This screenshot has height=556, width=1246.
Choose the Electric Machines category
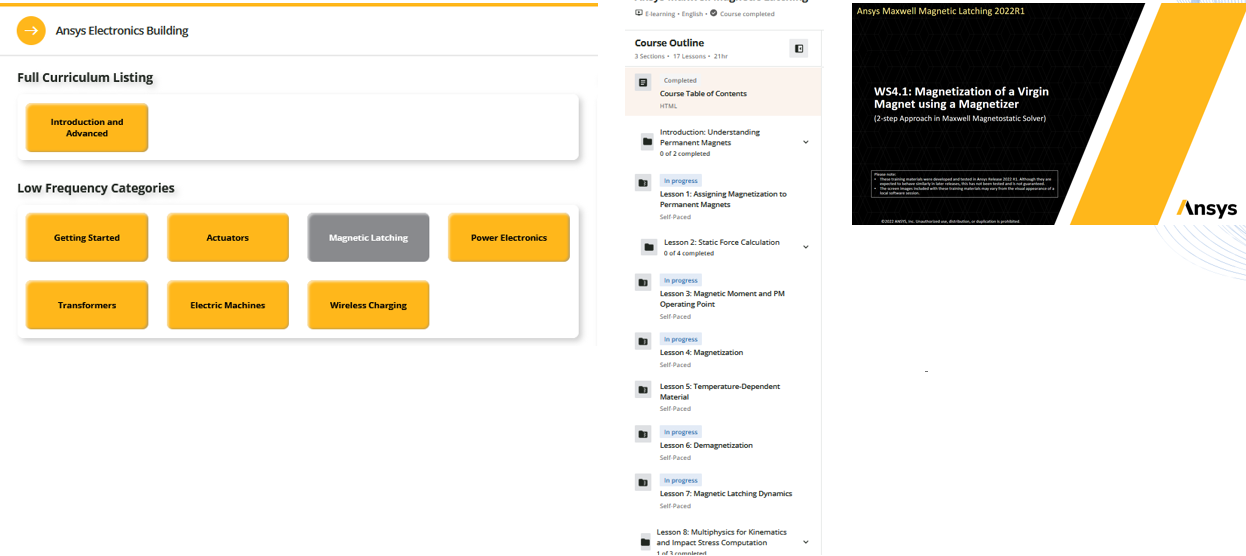click(228, 305)
